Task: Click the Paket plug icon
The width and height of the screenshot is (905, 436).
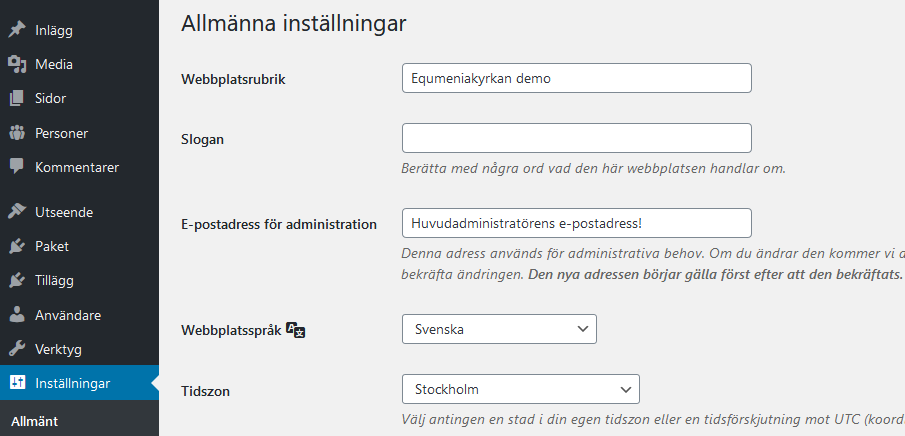Action: (17, 247)
